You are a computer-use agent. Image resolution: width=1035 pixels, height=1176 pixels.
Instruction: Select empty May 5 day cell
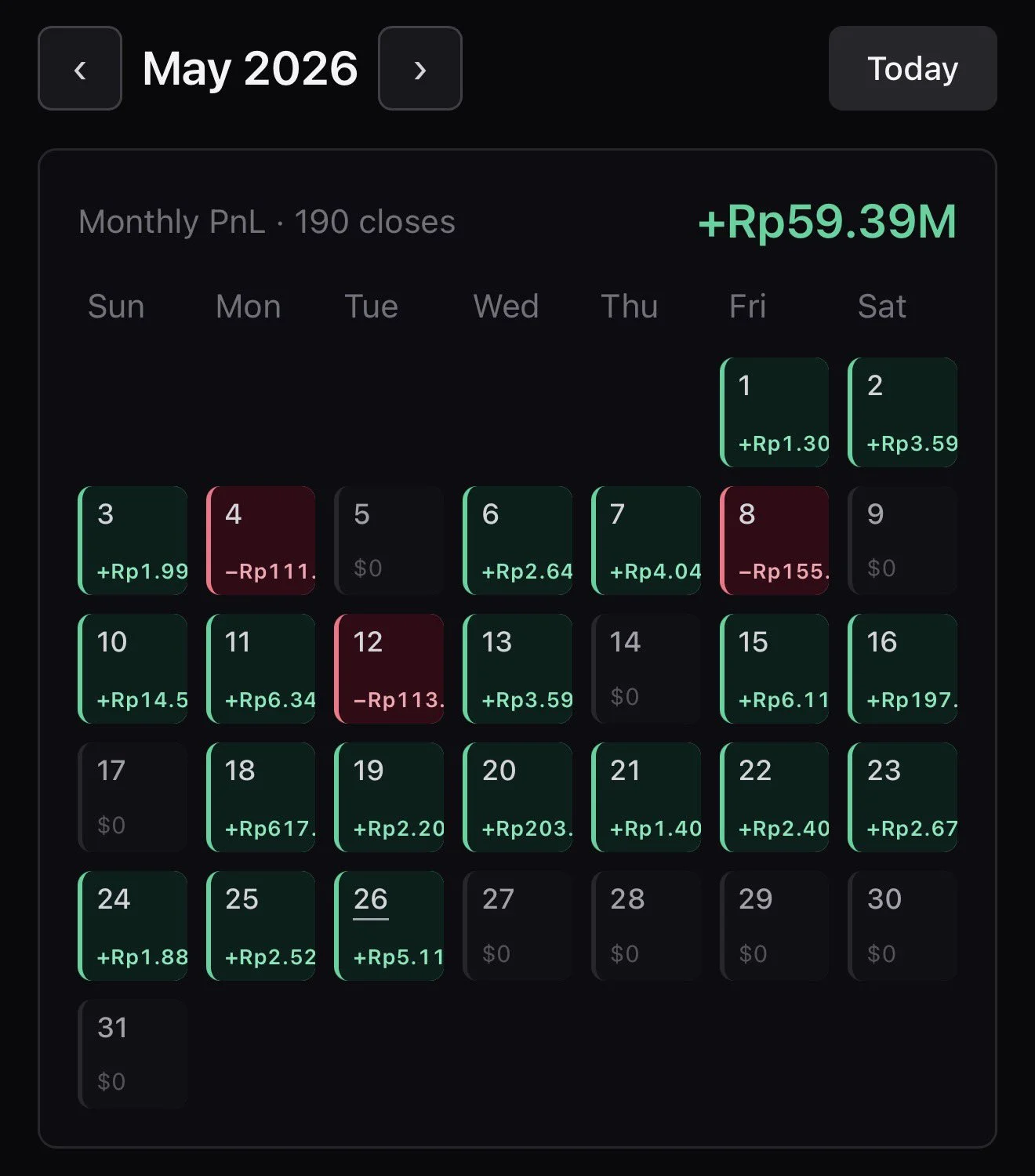[390, 540]
